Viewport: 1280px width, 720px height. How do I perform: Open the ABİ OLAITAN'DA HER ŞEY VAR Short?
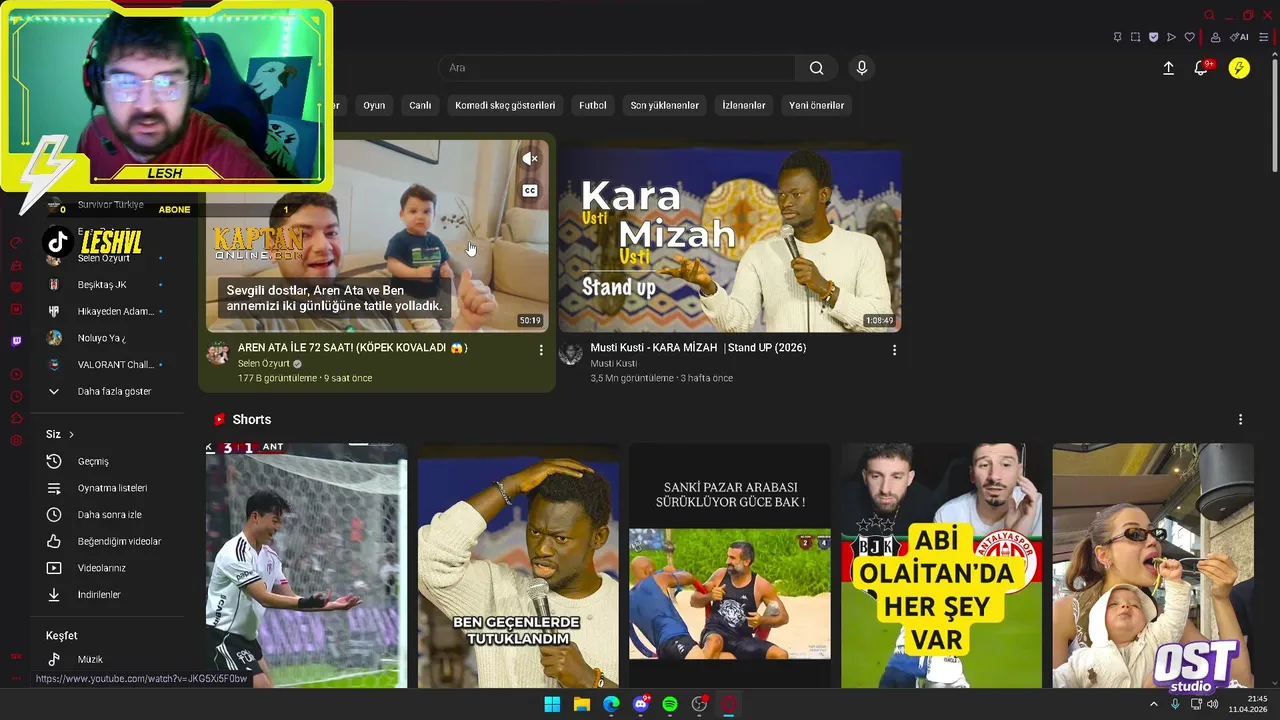click(x=941, y=566)
